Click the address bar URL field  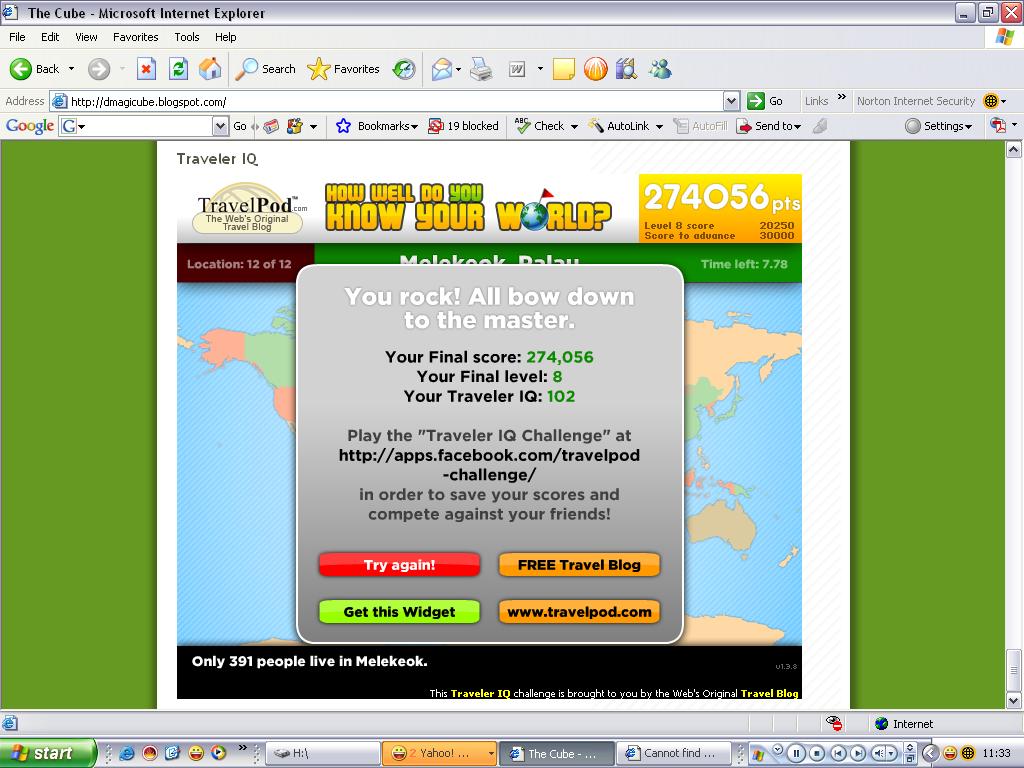(386, 101)
